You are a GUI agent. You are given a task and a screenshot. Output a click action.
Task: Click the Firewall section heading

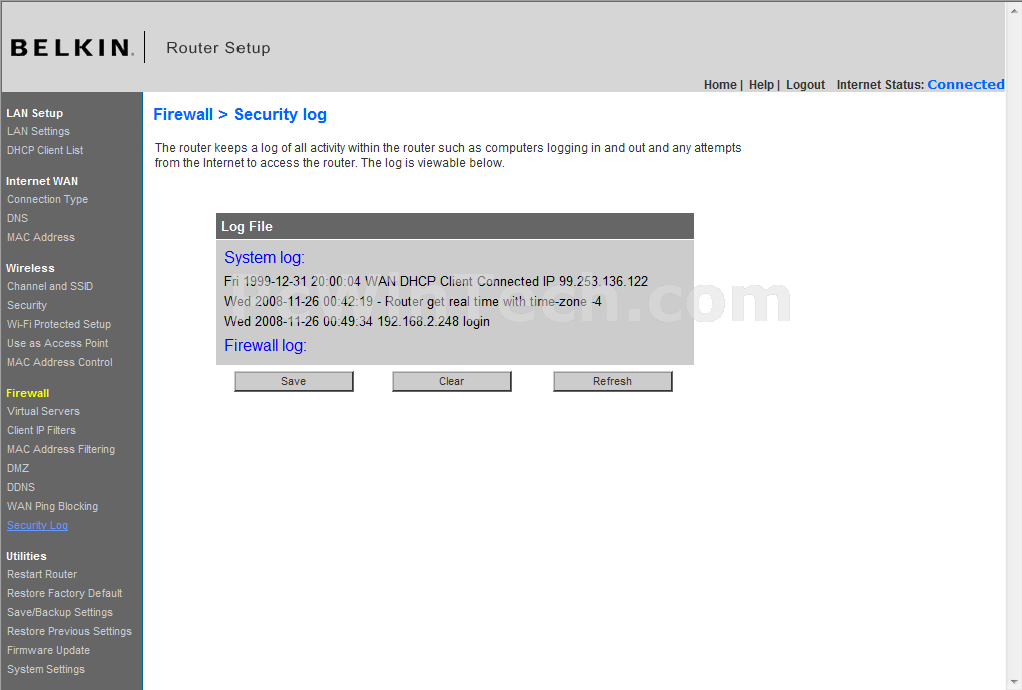click(x=27, y=393)
